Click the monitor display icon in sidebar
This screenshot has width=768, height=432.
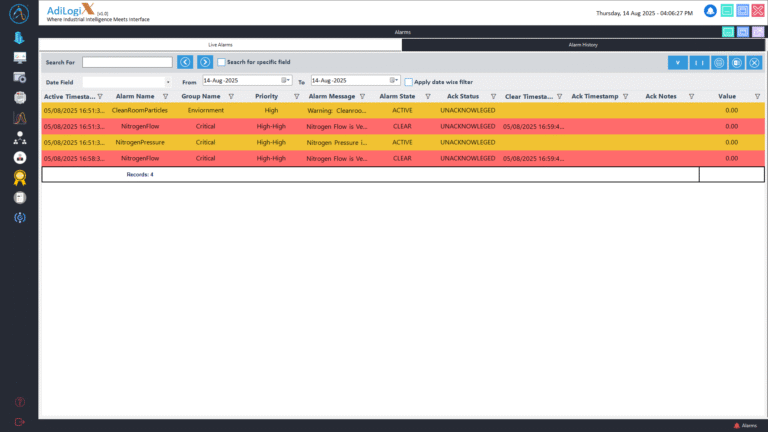19,57
